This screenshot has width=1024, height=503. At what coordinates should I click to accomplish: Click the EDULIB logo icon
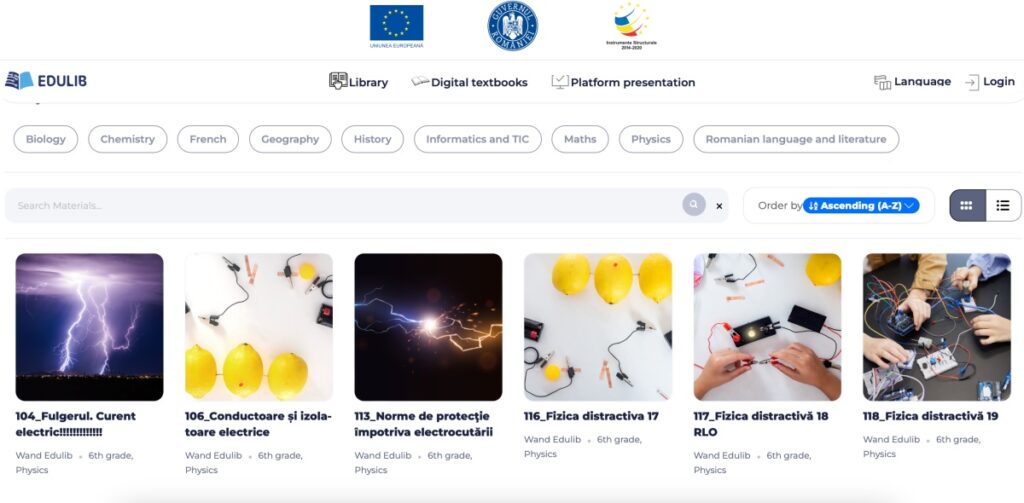click(x=19, y=81)
